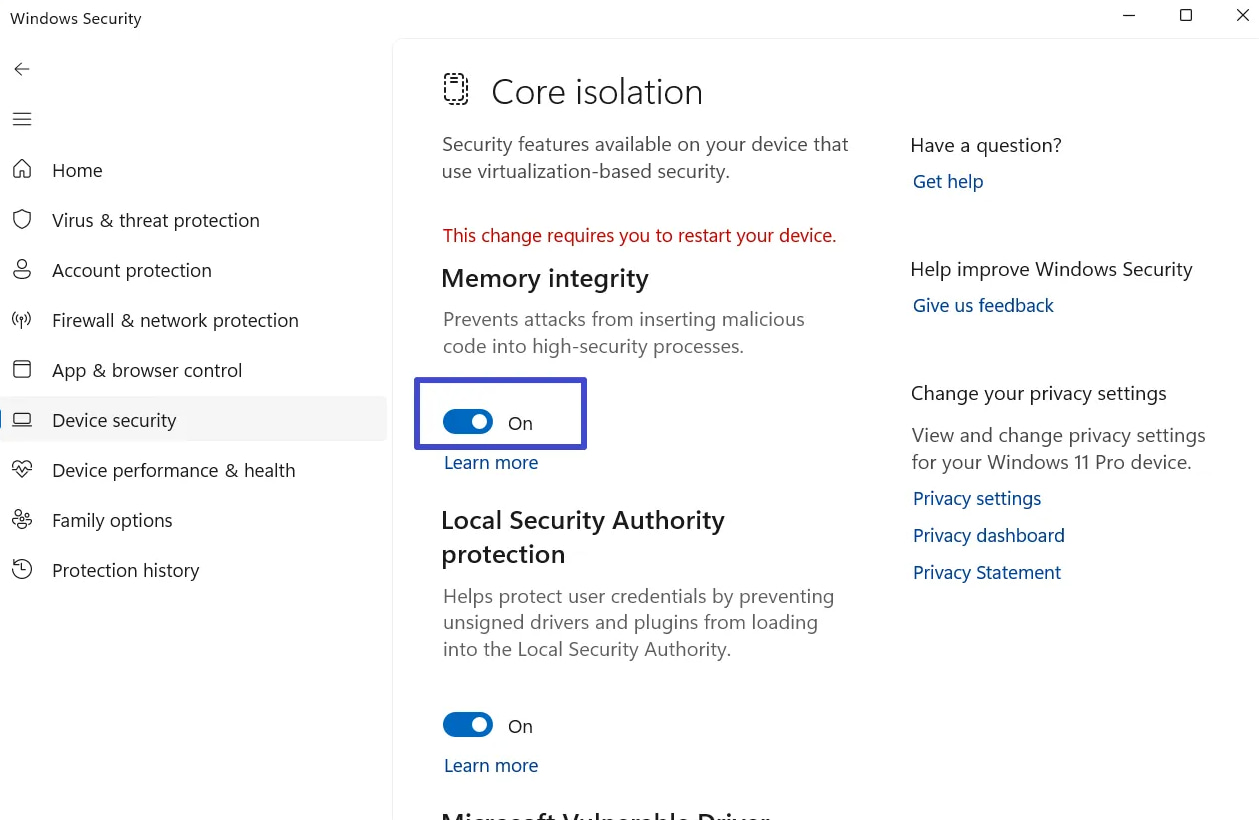Open Get help link

947,181
